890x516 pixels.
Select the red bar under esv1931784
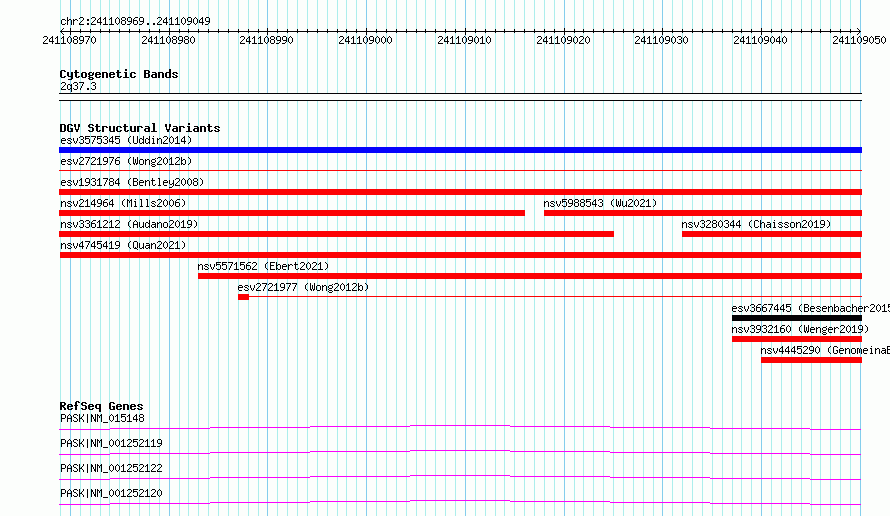(x=460, y=192)
